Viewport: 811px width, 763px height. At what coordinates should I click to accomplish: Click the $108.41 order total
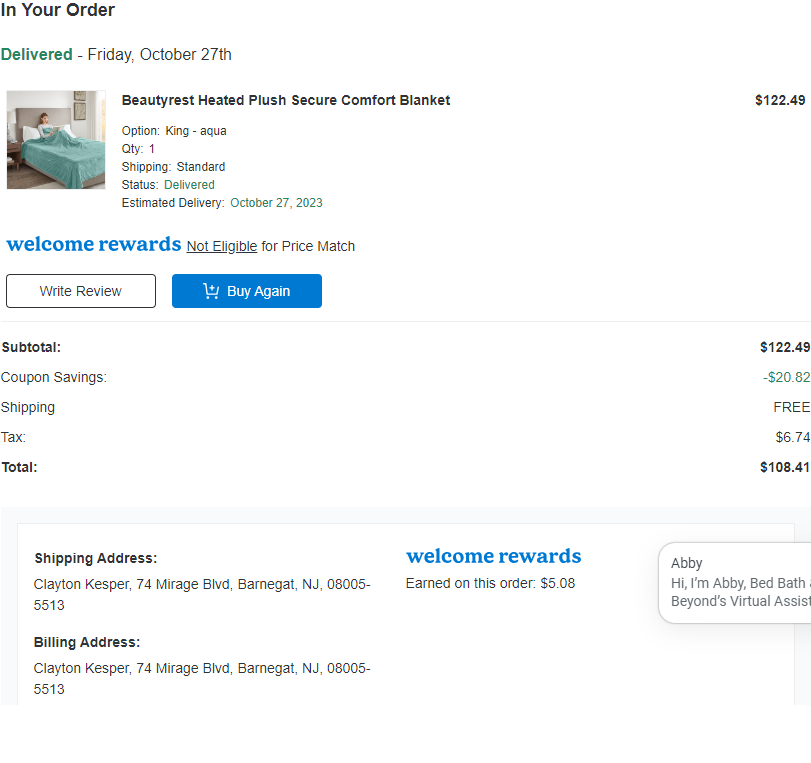pos(785,468)
